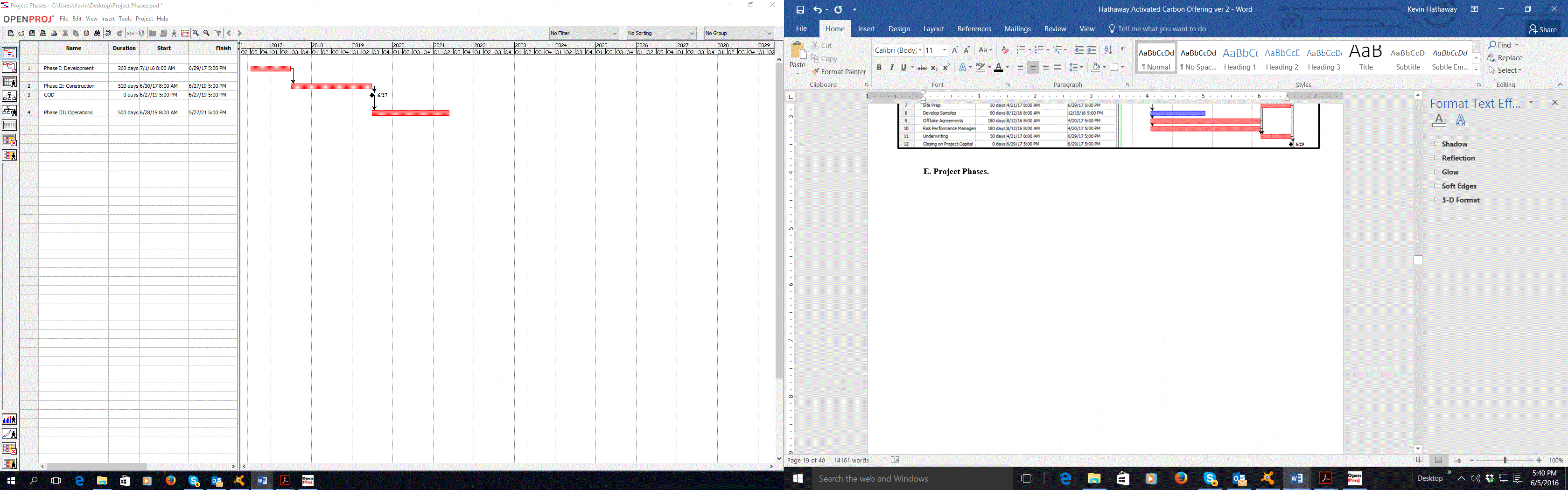Click the Save floppy icon in OpenProj toolbar
The width and height of the screenshot is (1568, 490).
[x=32, y=34]
